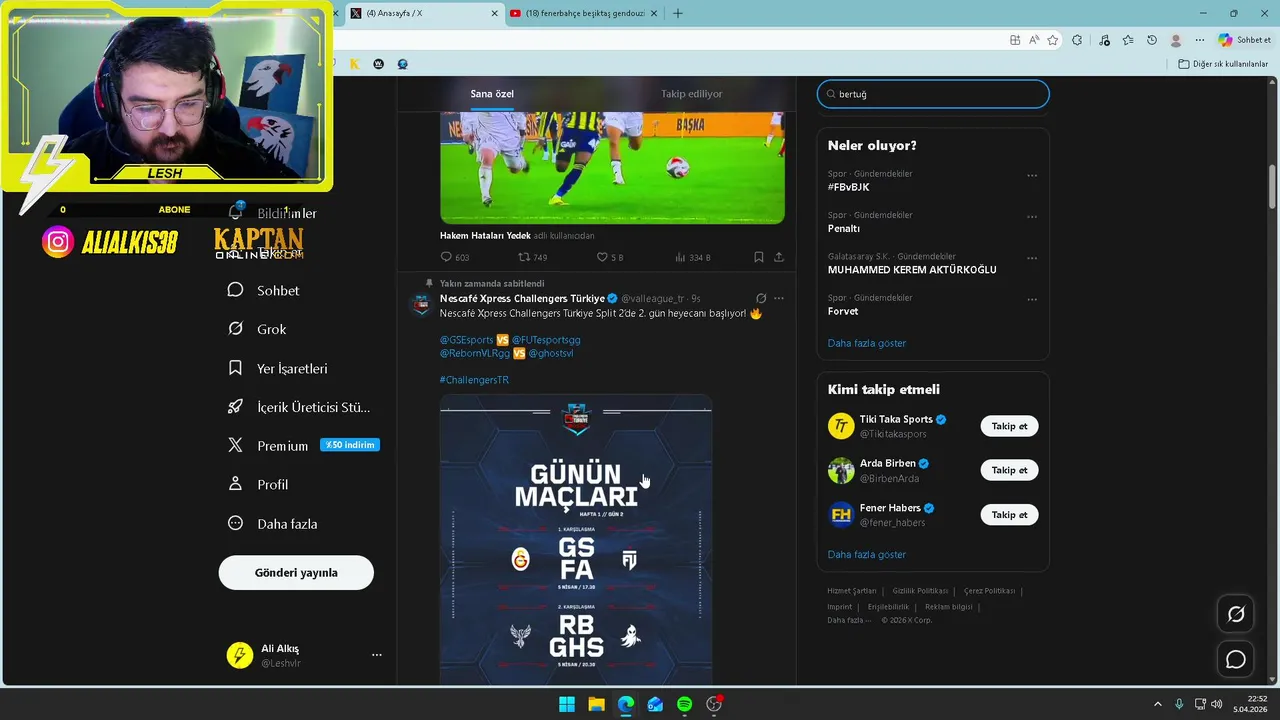This screenshot has width=1280, height=720.
Task: Open more options for Penaltı trend
Action: [x=1032, y=217]
